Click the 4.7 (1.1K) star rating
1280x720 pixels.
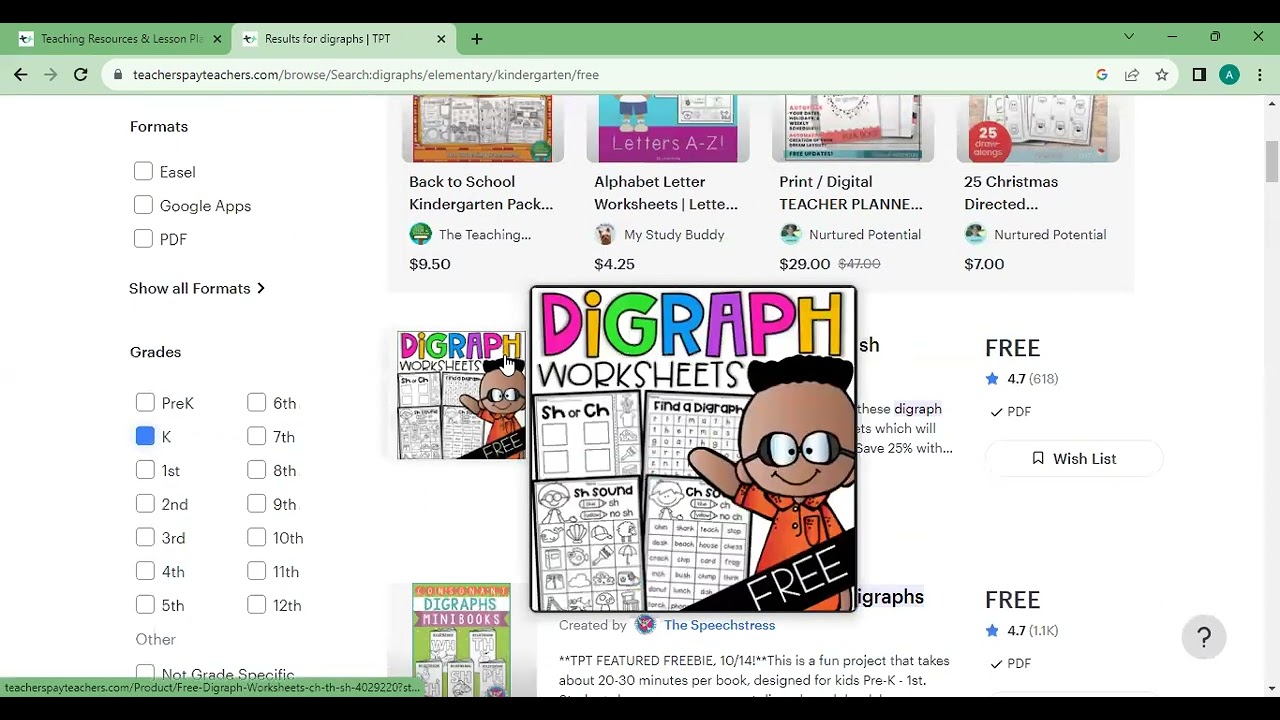[x=1021, y=631]
